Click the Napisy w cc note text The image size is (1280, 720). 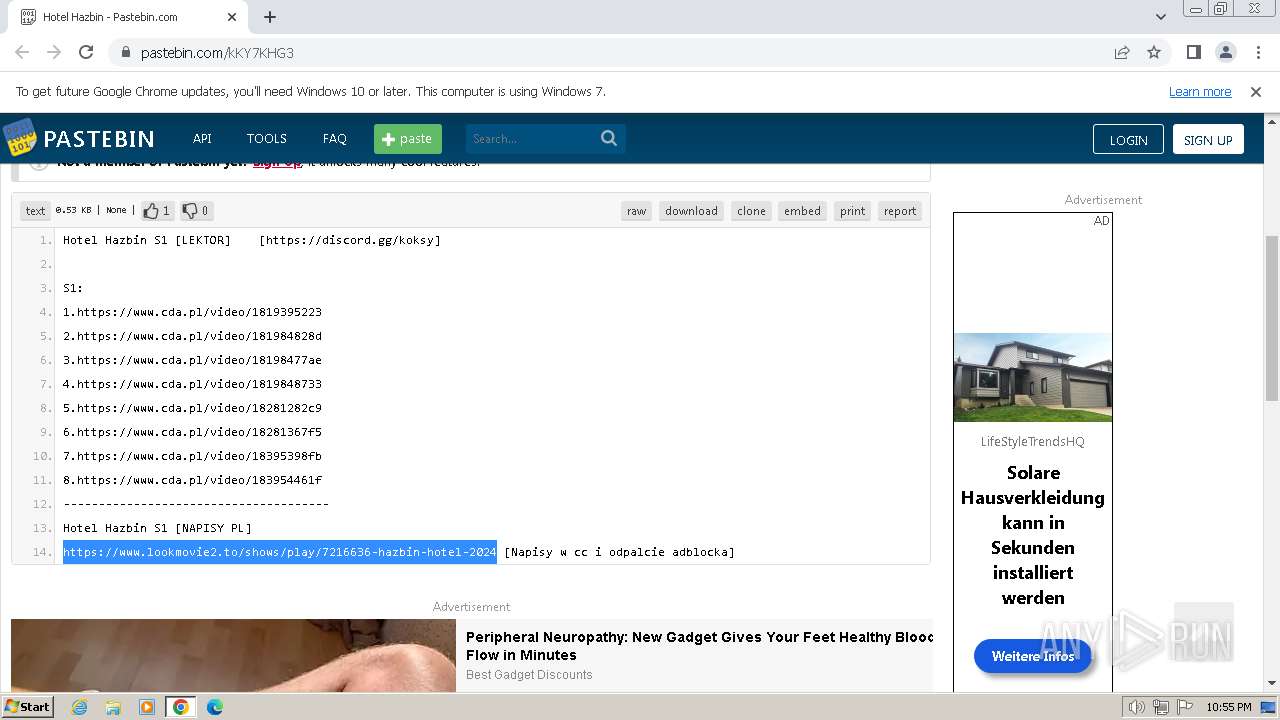click(619, 552)
